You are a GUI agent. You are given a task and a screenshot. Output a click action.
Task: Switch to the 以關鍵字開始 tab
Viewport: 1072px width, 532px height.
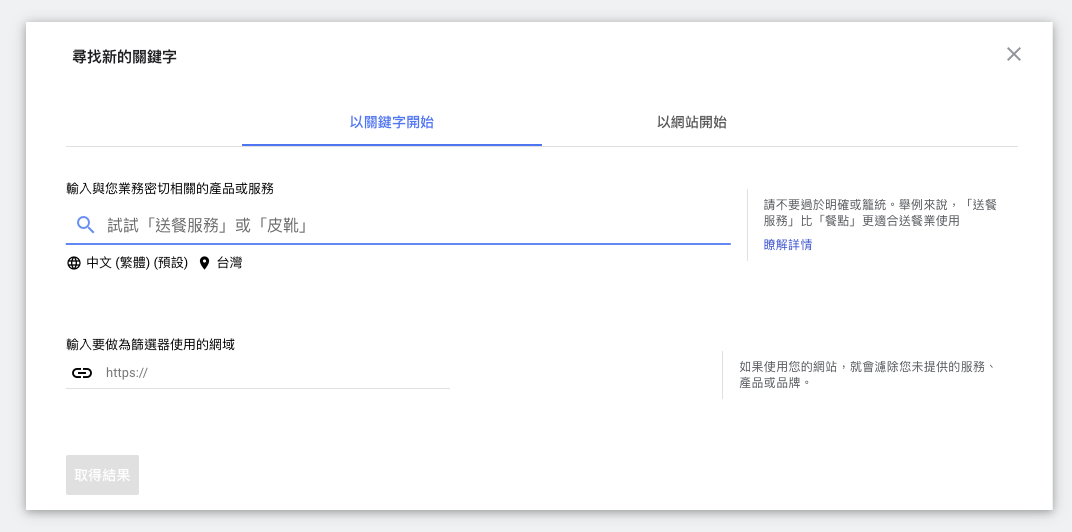pyautogui.click(x=392, y=123)
